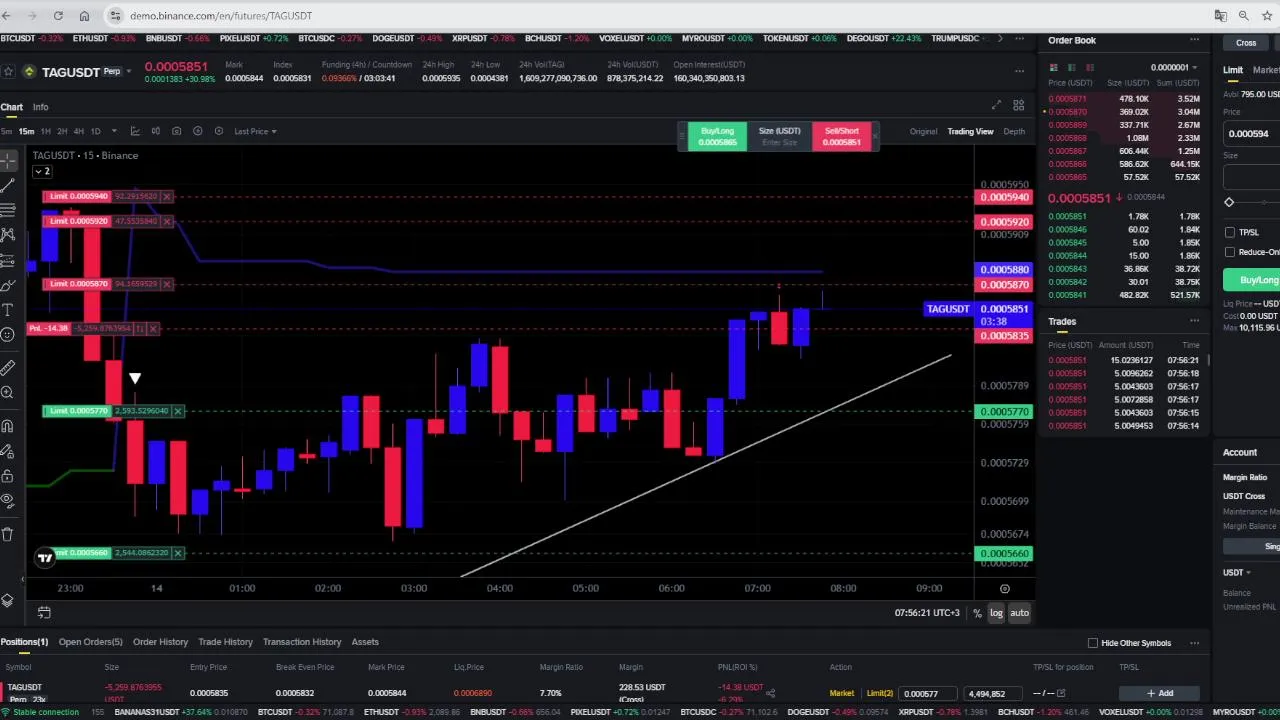The height and width of the screenshot is (720, 1280).
Task: Open the TAGUSDT symbol selector dropdown
Action: 128,72
